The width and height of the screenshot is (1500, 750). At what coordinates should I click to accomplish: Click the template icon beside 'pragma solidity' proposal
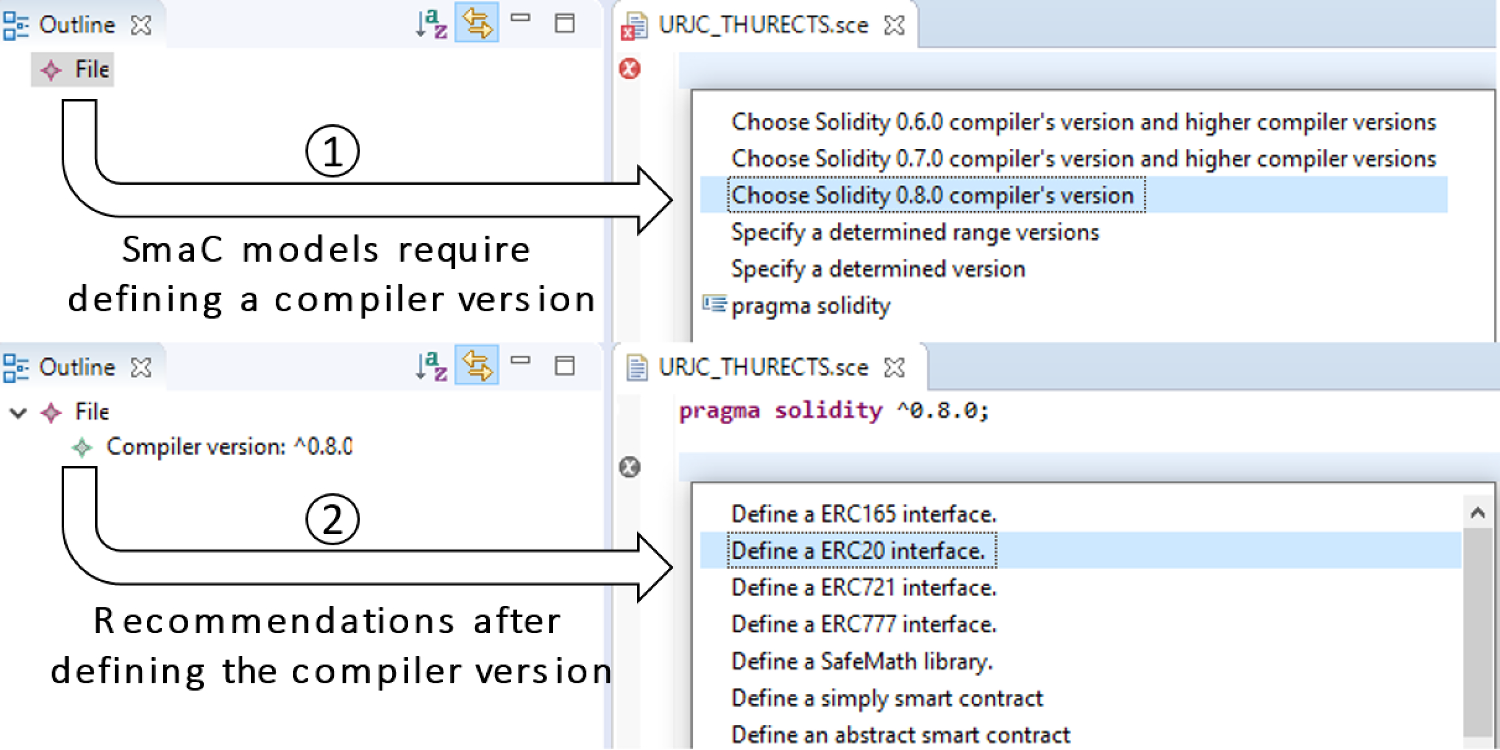(714, 304)
